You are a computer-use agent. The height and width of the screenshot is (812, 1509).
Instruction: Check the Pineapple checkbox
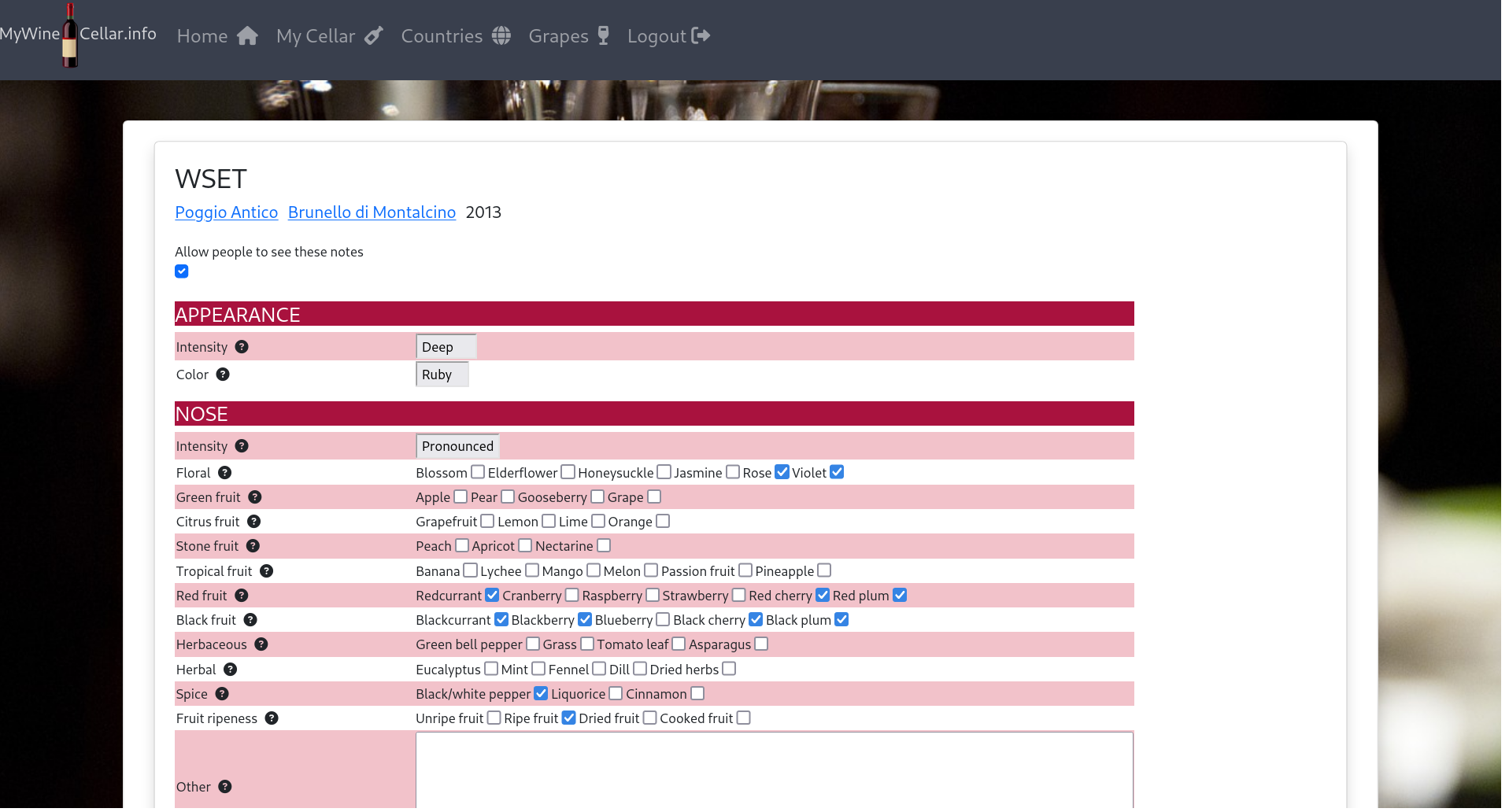[x=824, y=571]
